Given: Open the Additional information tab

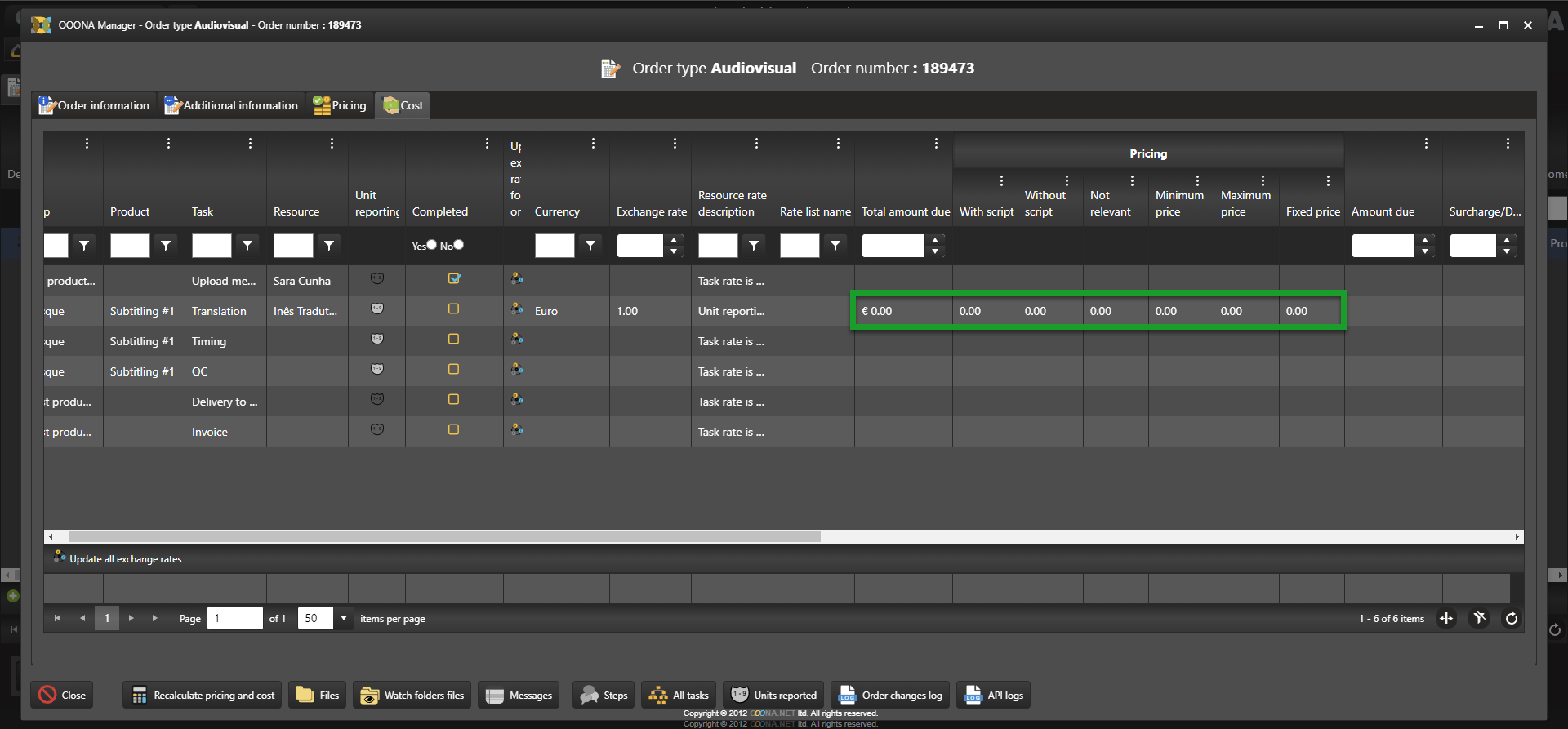Looking at the screenshot, I should click(x=232, y=105).
